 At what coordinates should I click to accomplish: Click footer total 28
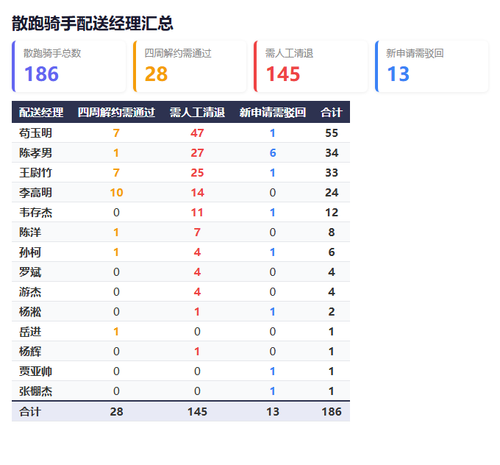pyautogui.click(x=116, y=412)
